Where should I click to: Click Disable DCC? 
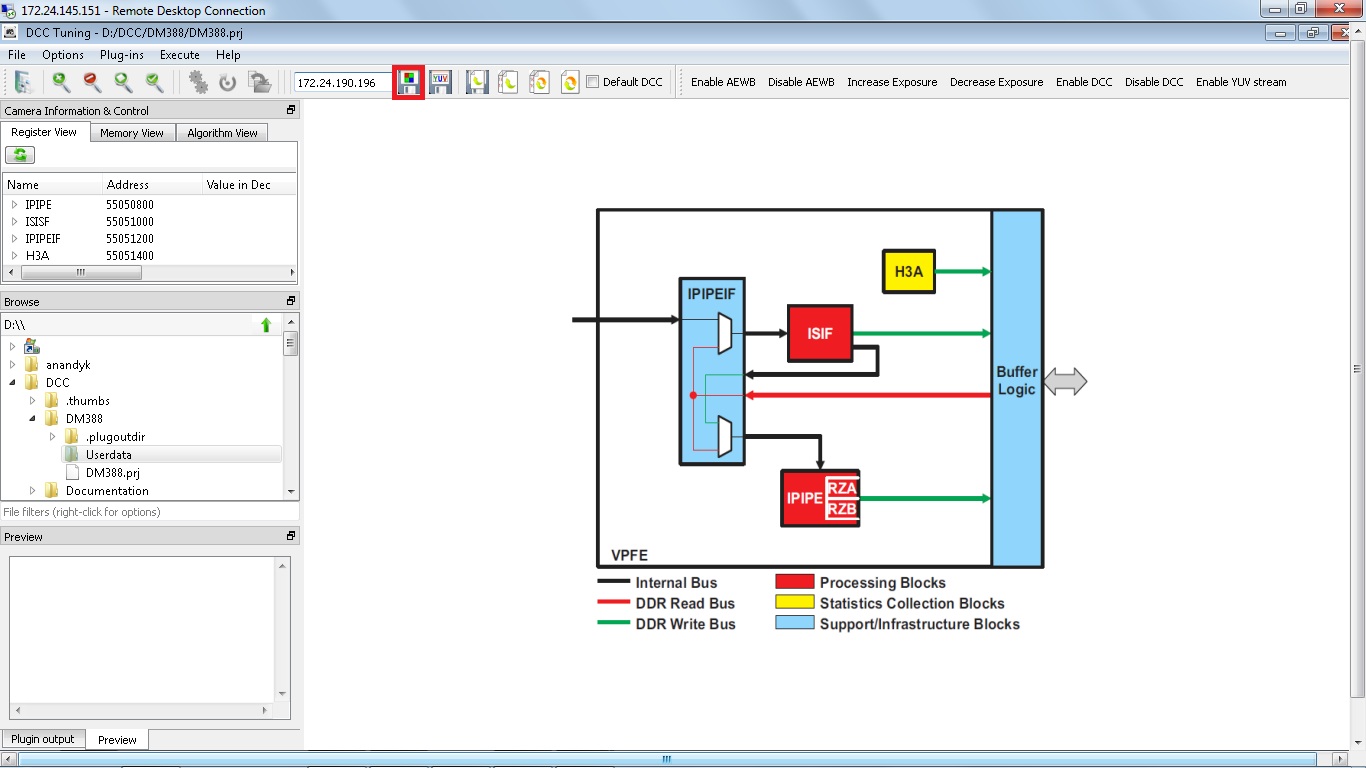click(1154, 82)
